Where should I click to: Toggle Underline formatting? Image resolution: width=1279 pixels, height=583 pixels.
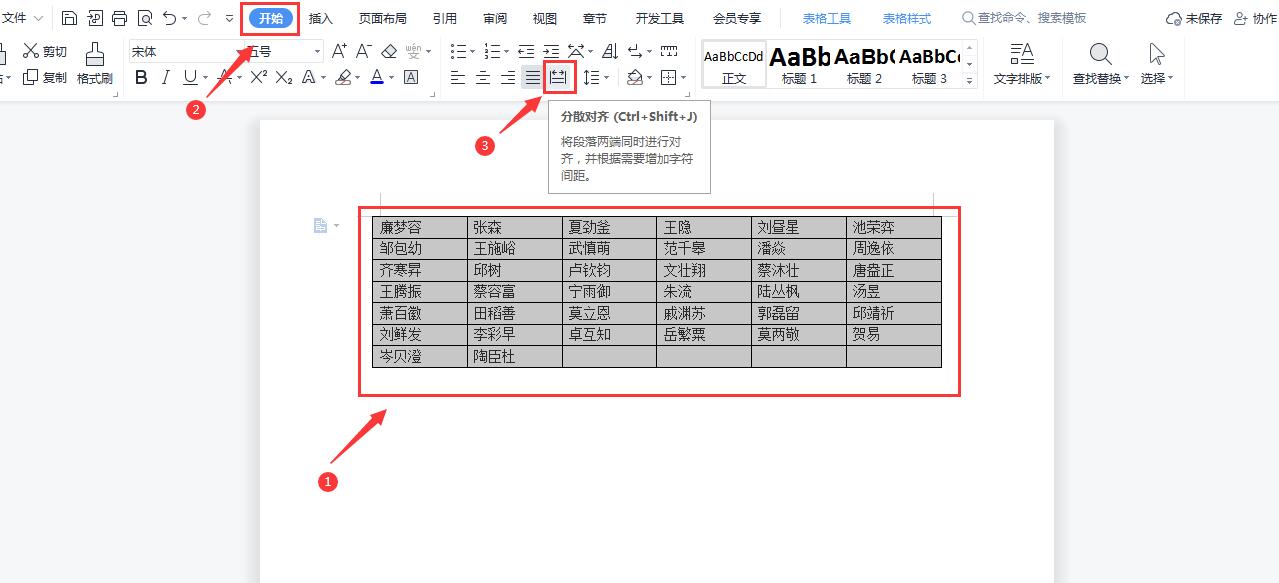[x=190, y=77]
